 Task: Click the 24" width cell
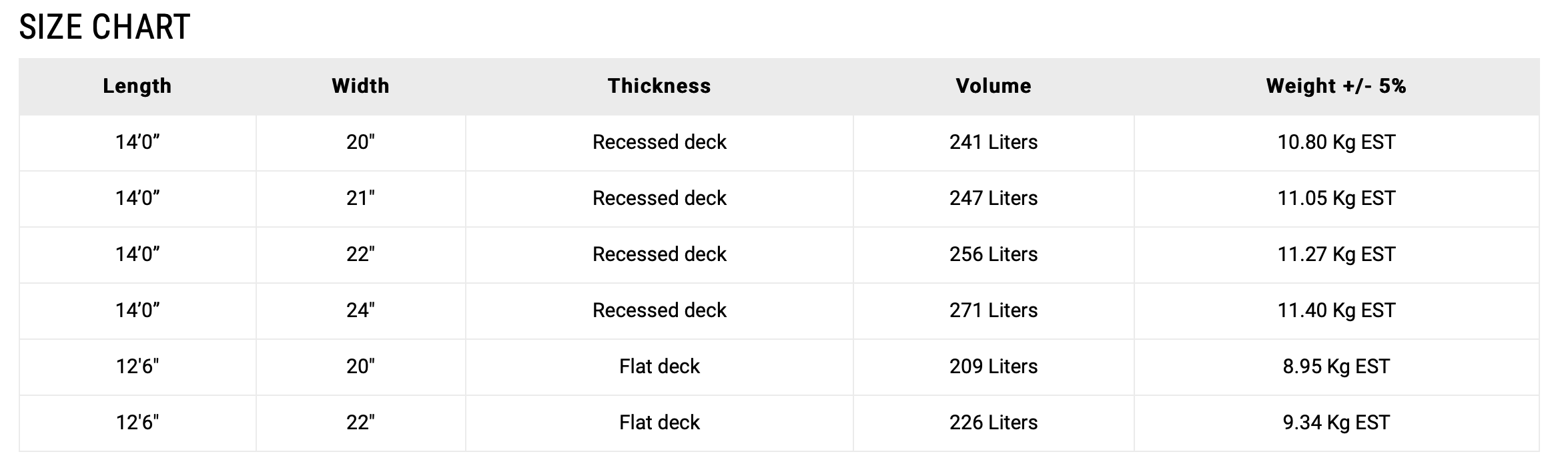[x=360, y=310]
